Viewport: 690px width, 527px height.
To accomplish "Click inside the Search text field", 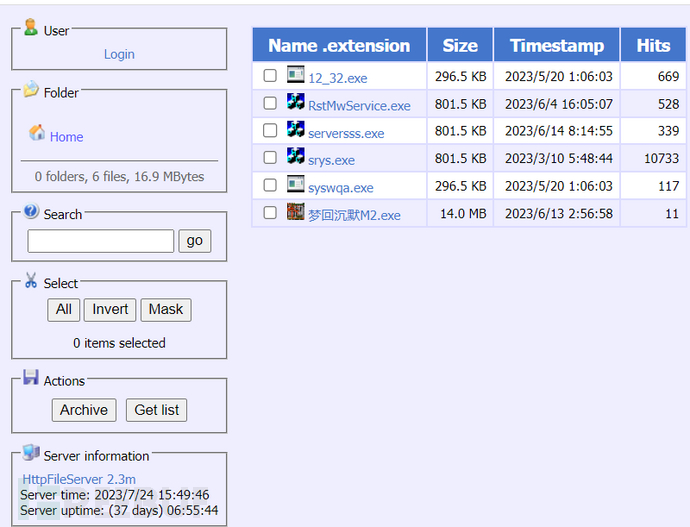I will click(x=100, y=241).
